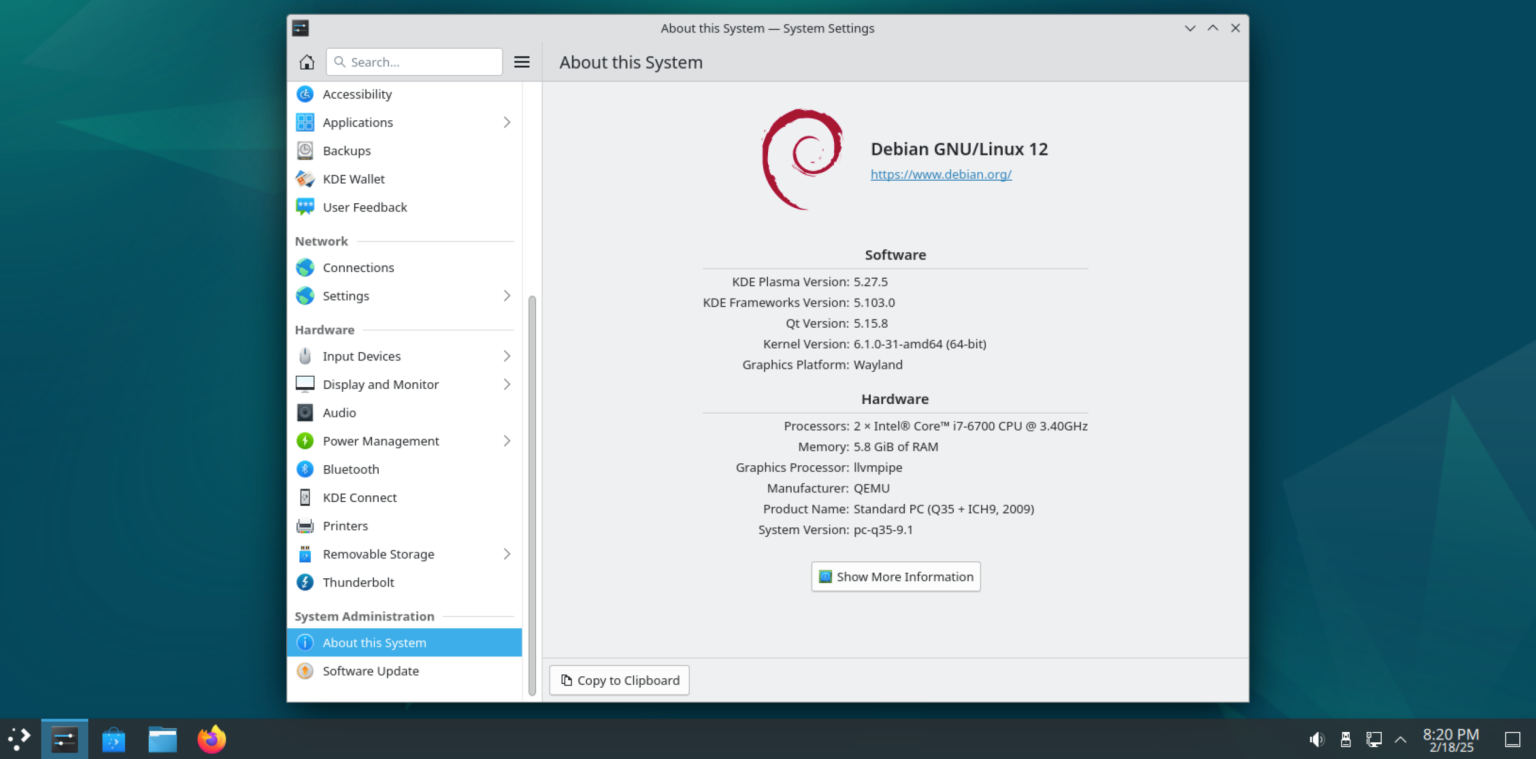Select the Audio settings icon

[305, 412]
